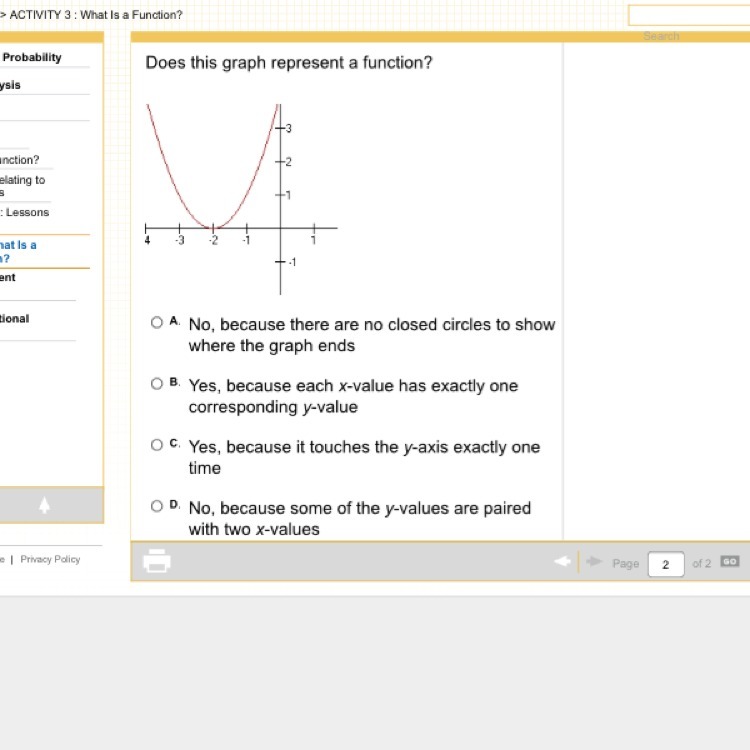Image resolution: width=750 pixels, height=750 pixels.
Task: Open sidebar item ending in 'unction?'
Action: [x=20, y=160]
